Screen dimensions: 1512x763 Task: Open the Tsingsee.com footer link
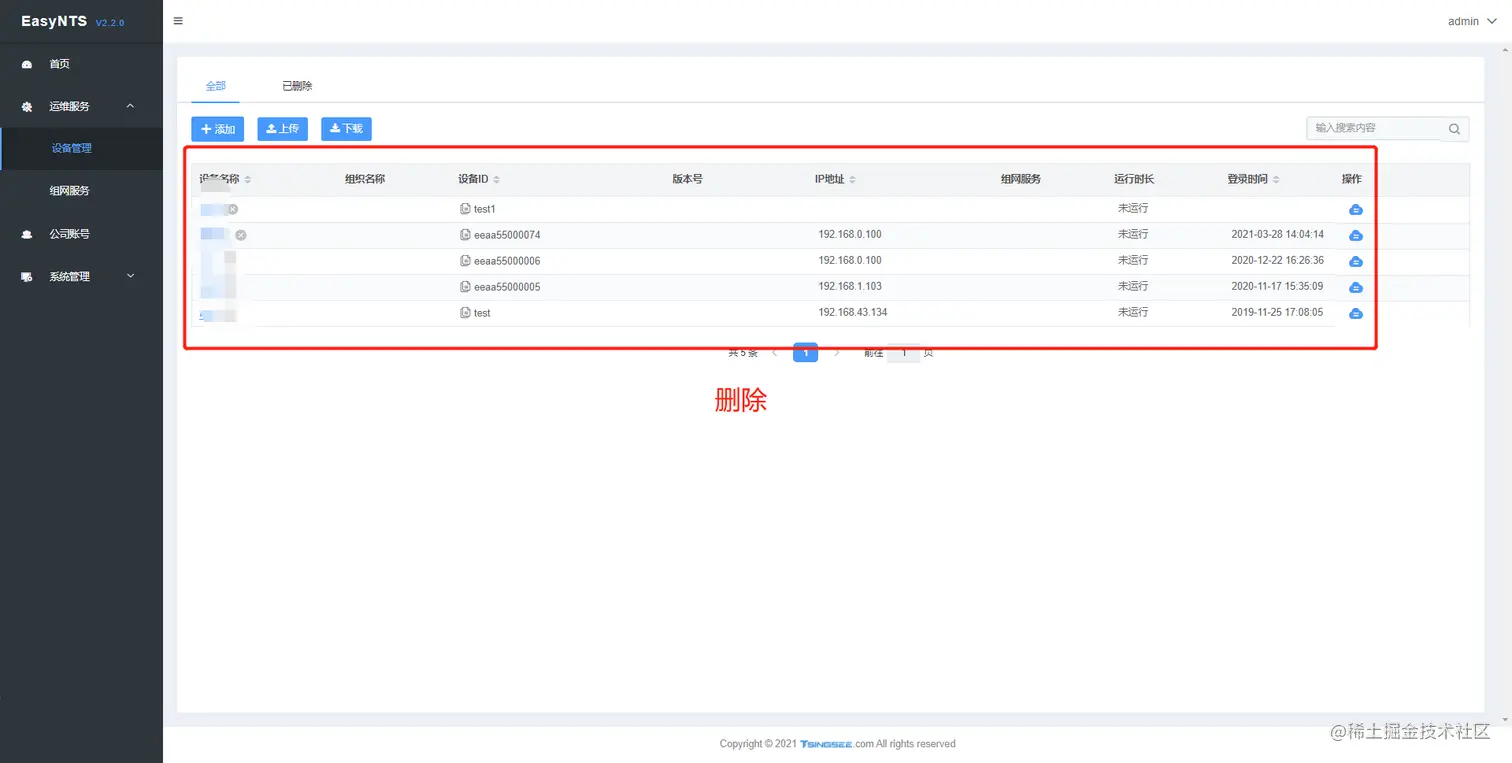(837, 744)
